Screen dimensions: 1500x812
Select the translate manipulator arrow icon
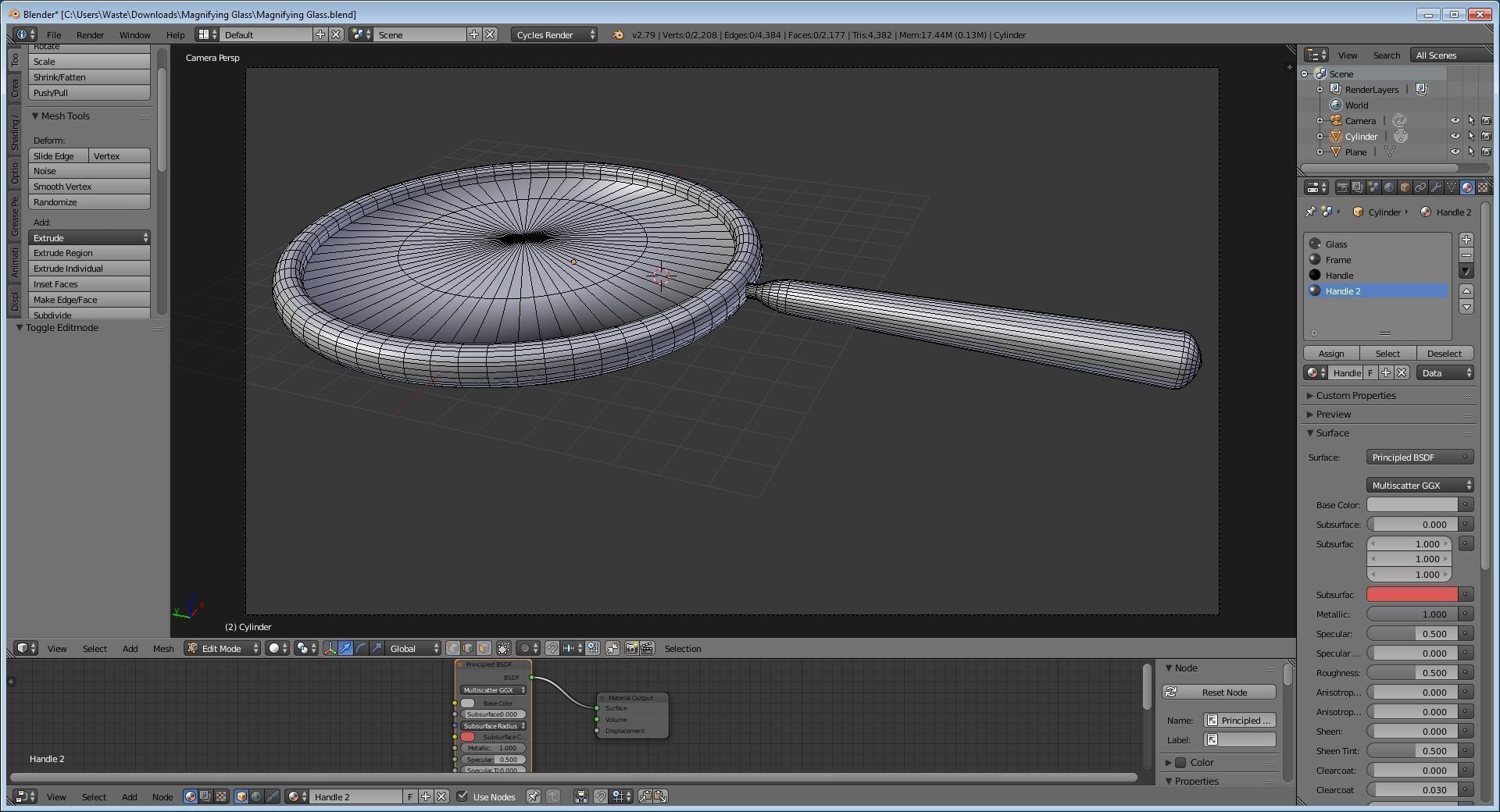click(x=345, y=649)
